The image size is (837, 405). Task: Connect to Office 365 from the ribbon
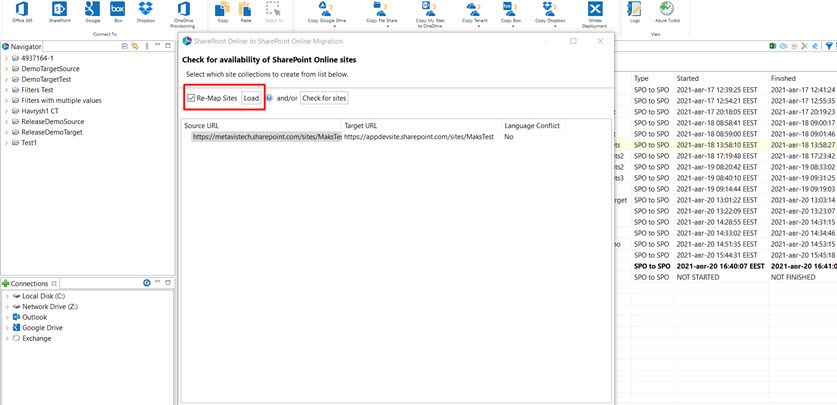point(22,12)
